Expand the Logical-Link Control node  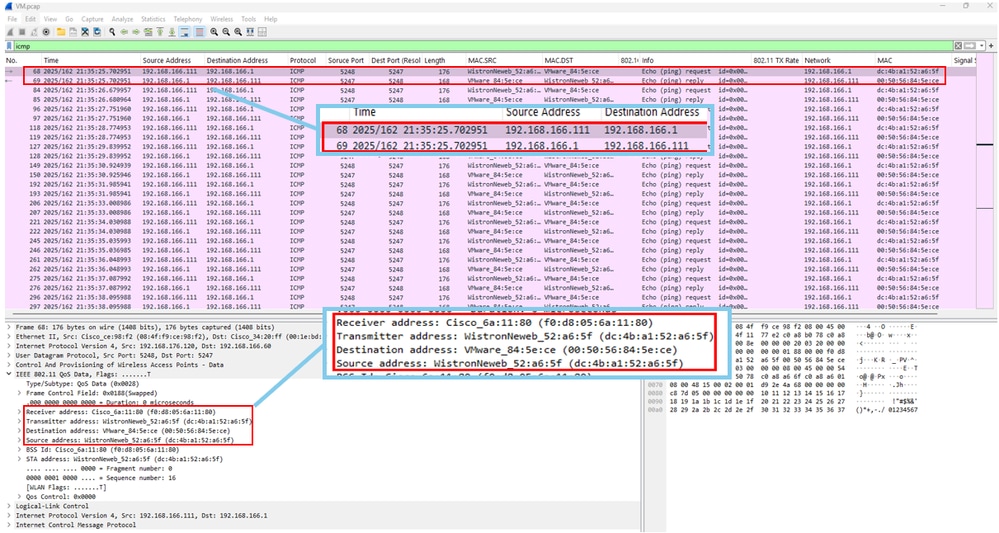pos(9,506)
